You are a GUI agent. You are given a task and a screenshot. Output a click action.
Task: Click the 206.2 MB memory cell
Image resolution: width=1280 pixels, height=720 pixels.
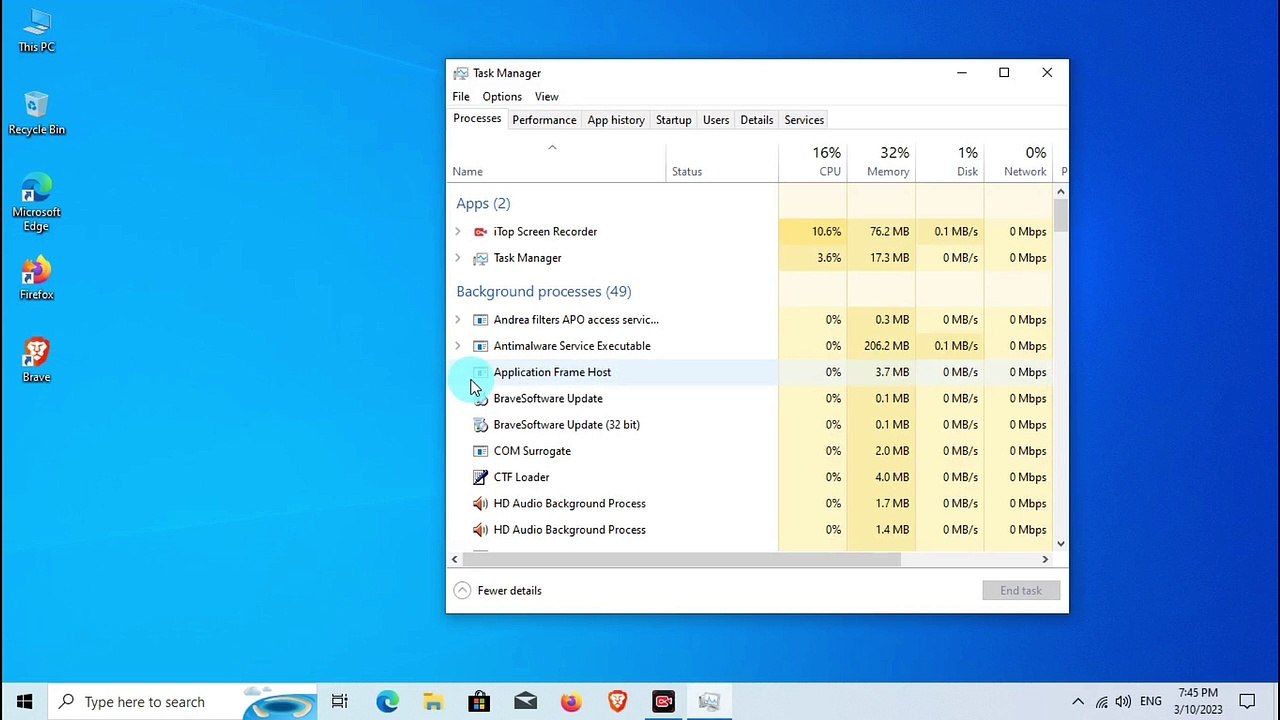point(881,346)
